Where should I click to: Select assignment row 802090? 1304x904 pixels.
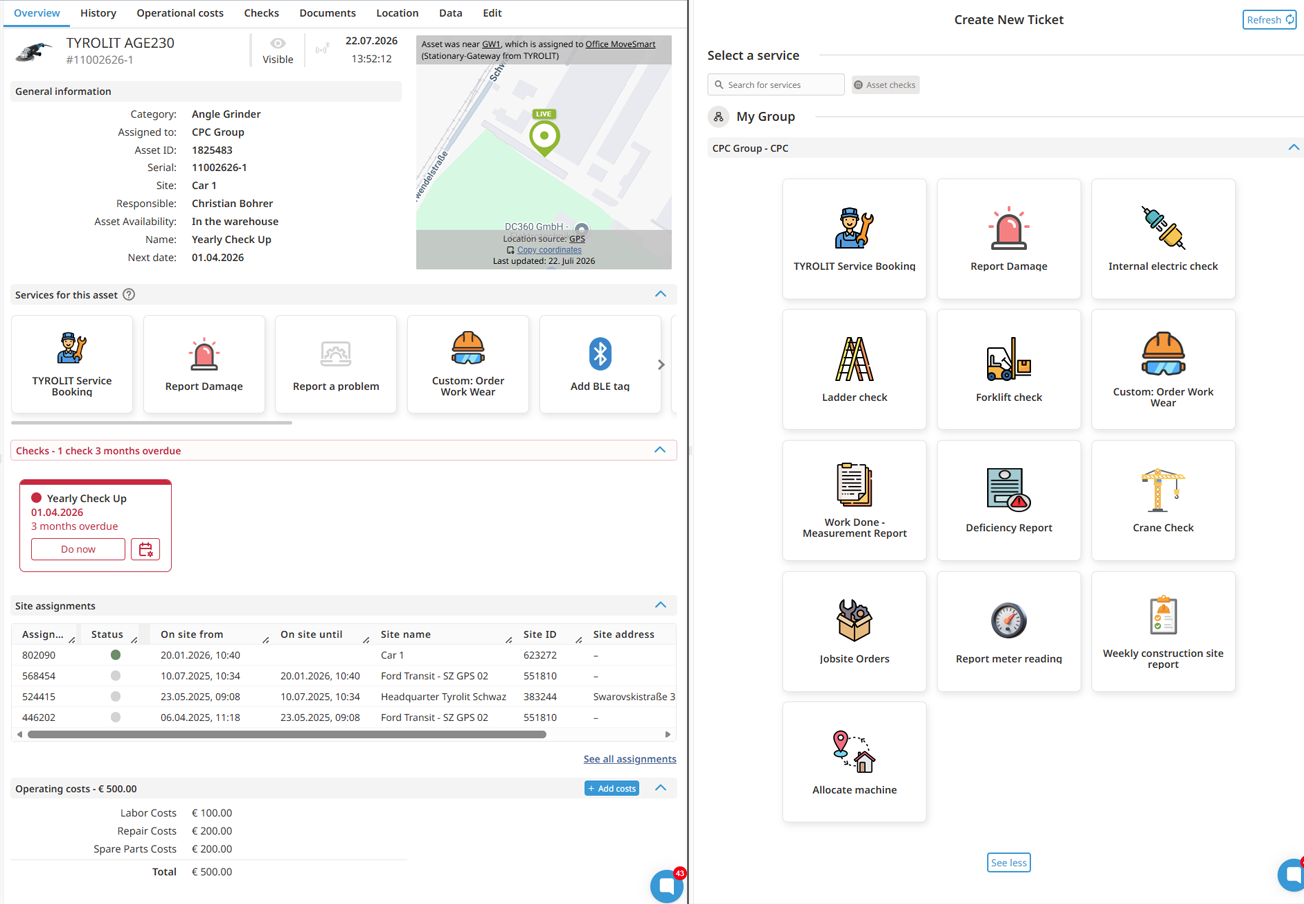(x=344, y=655)
